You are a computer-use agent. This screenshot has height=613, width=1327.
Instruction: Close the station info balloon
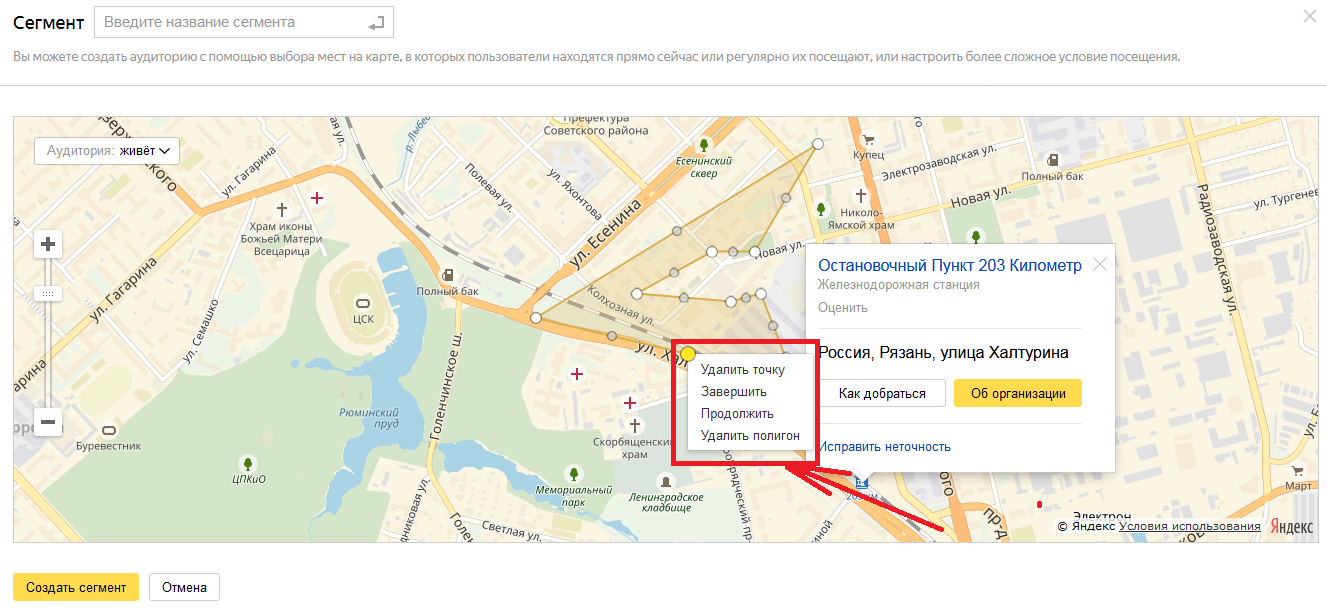coord(1100,265)
